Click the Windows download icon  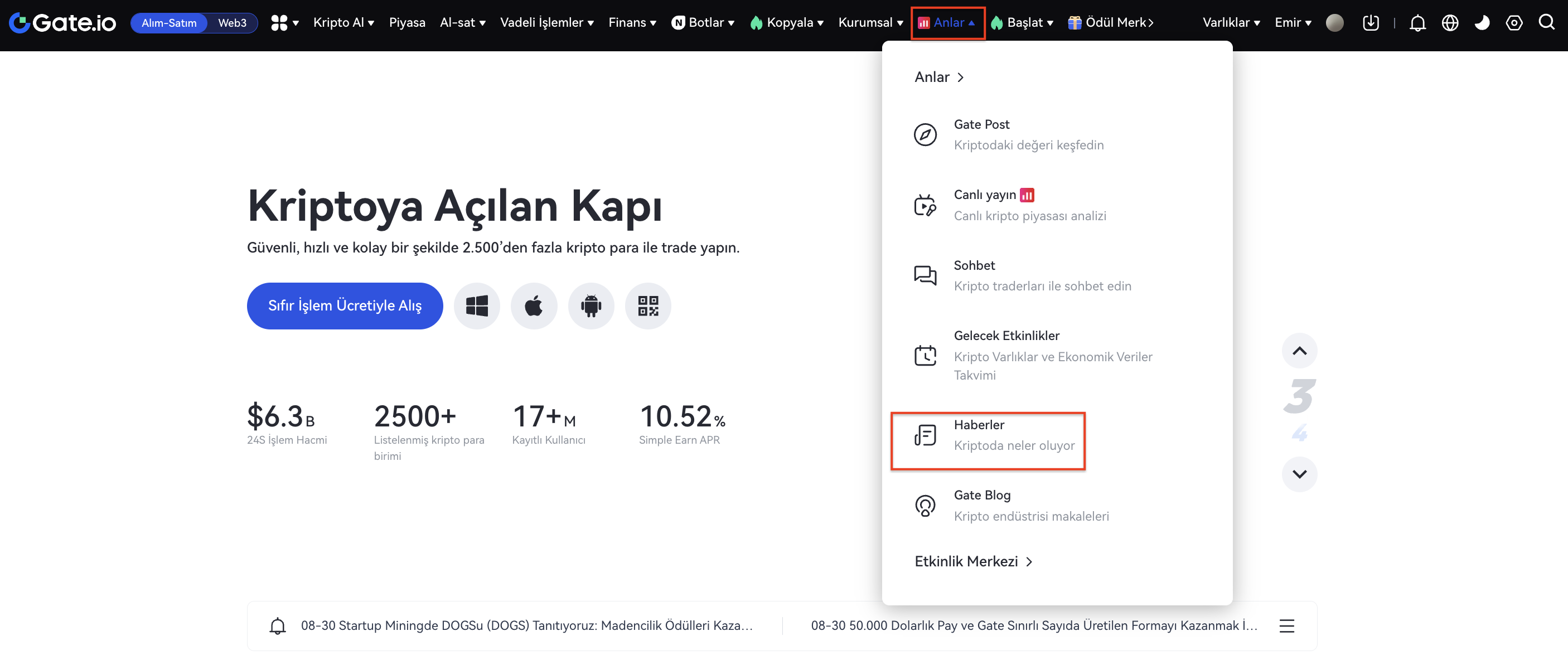pyautogui.click(x=477, y=305)
